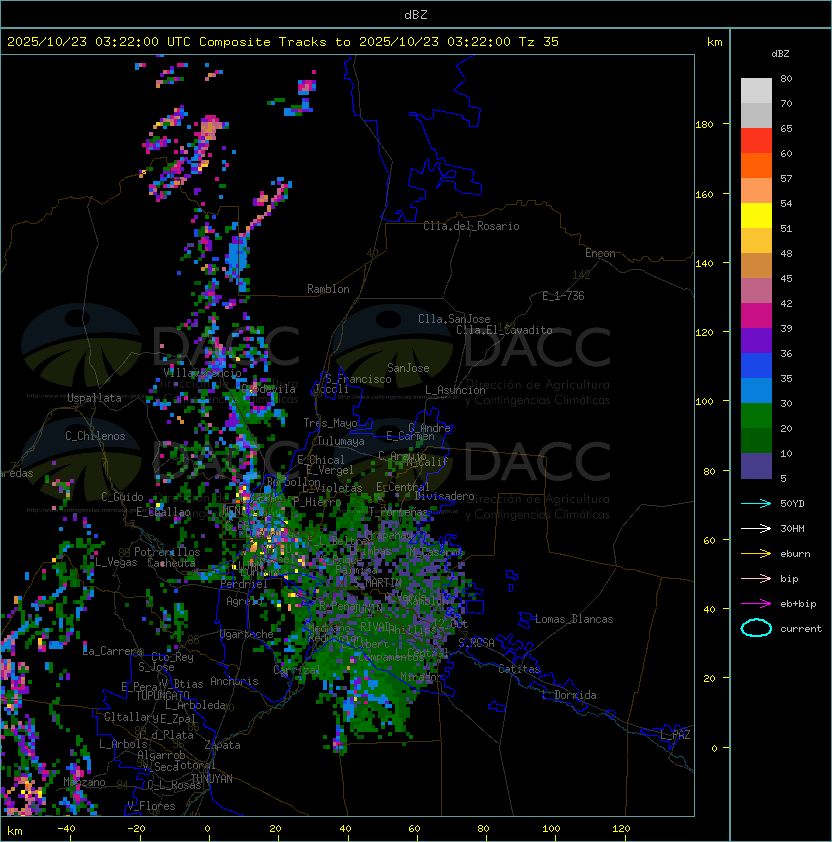Click the 'C_Chilenos' map label
The image size is (832, 842).
coord(95,436)
